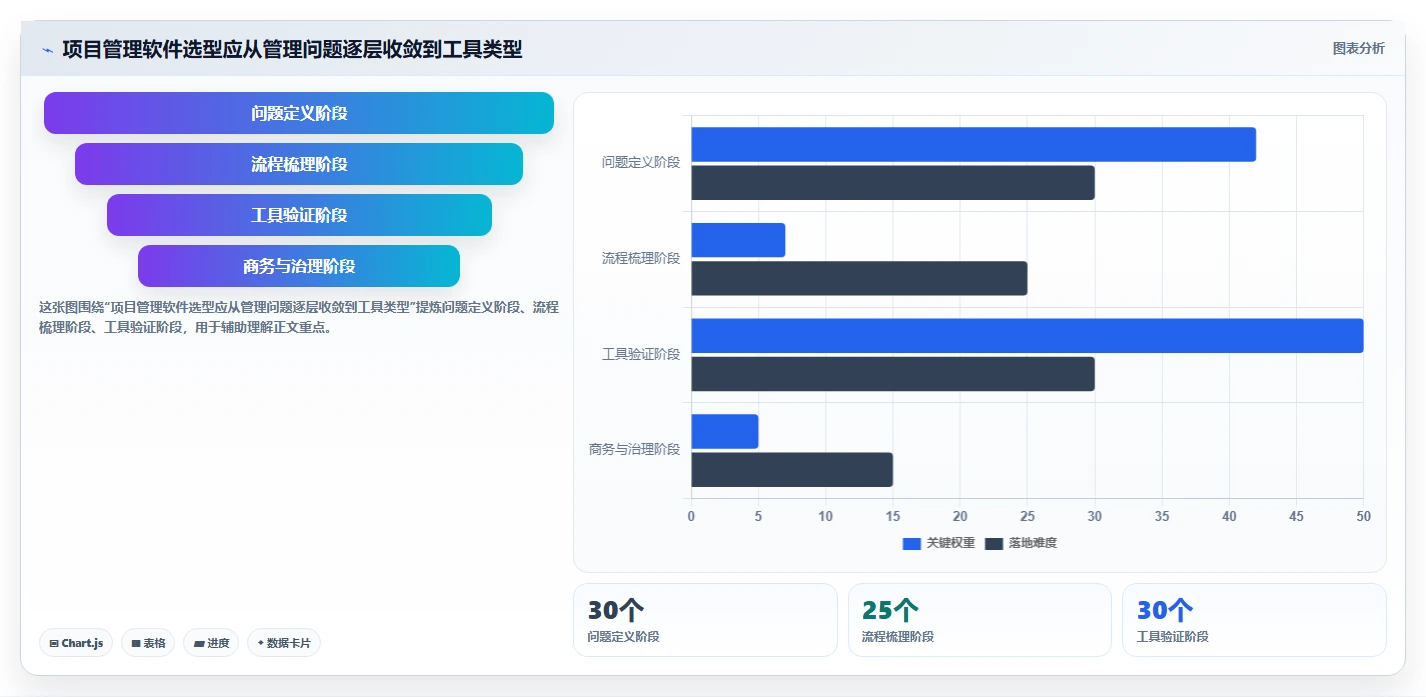
Task: Click the x-axis value 10
Action: [x=825, y=516]
